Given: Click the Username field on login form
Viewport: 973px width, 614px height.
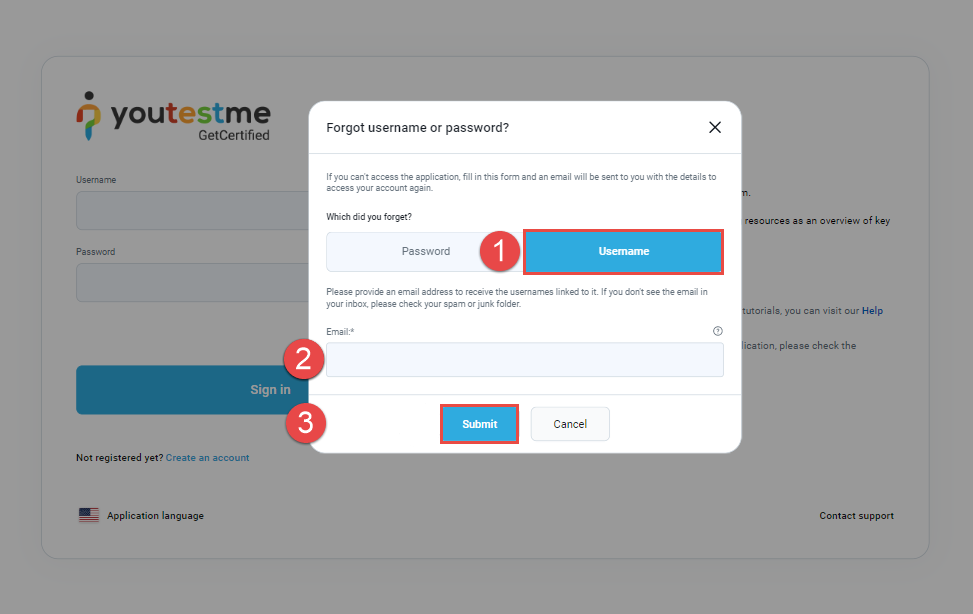Looking at the screenshot, I should 192,211.
